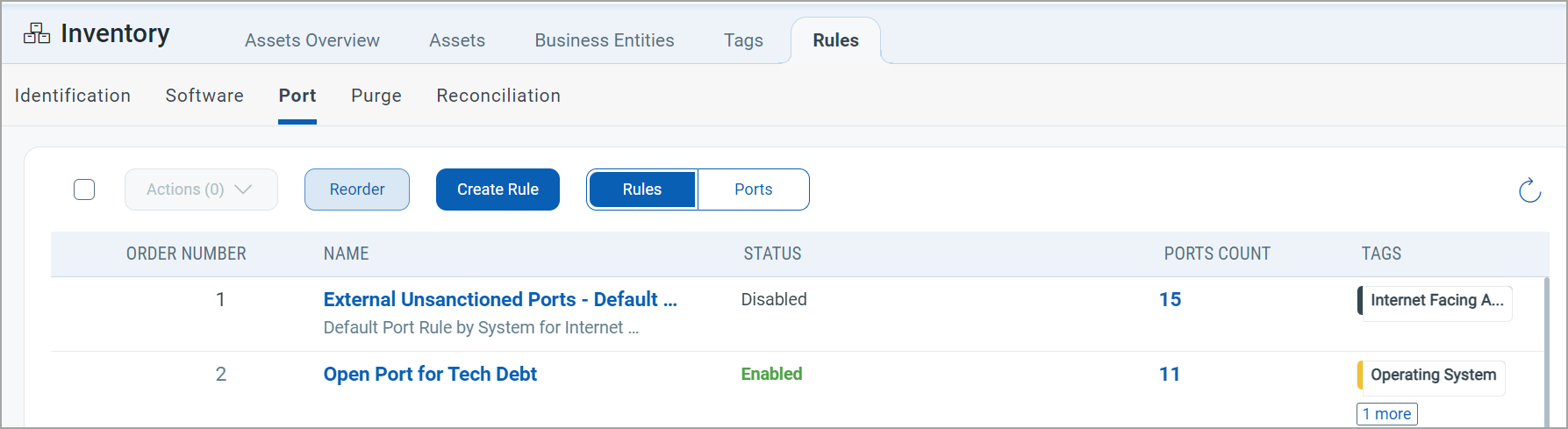Viewport: 1568px width, 429px height.
Task: Click ports count 15 link
Action: [1170, 300]
